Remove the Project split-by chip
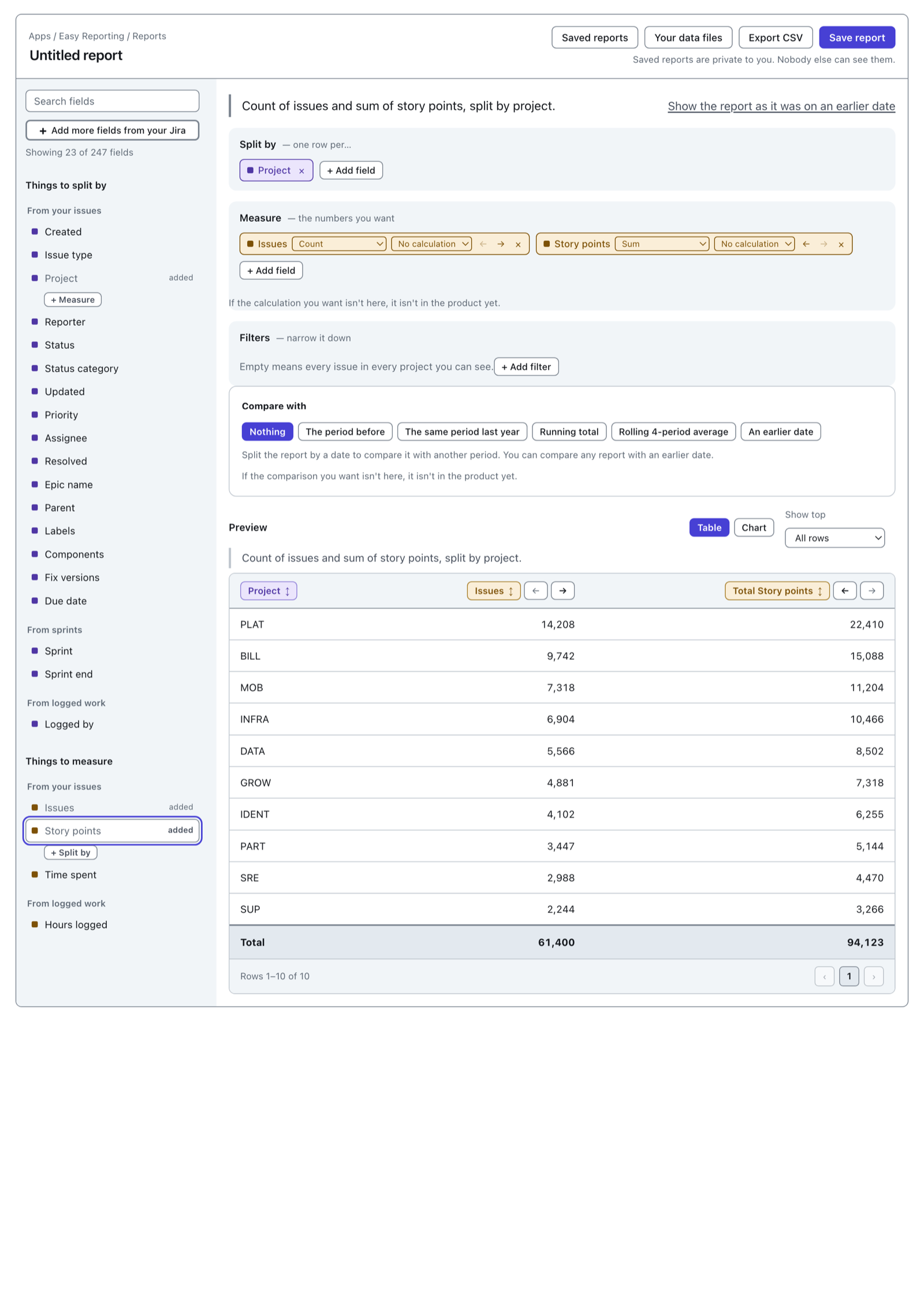 point(301,171)
